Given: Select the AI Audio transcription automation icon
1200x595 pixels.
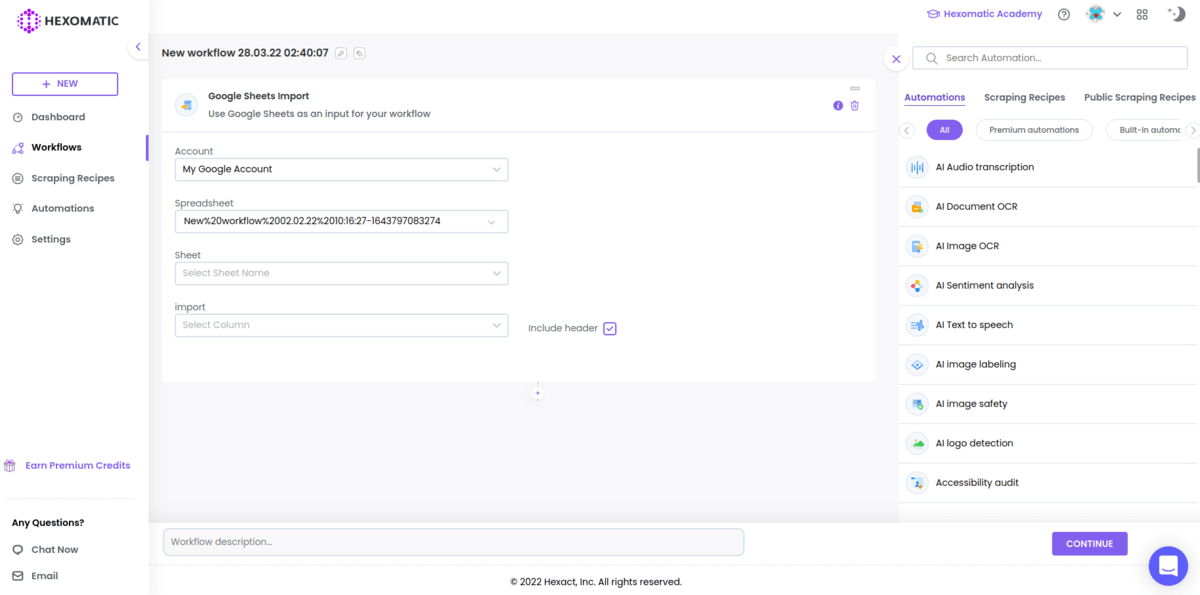Looking at the screenshot, I should click(x=917, y=166).
